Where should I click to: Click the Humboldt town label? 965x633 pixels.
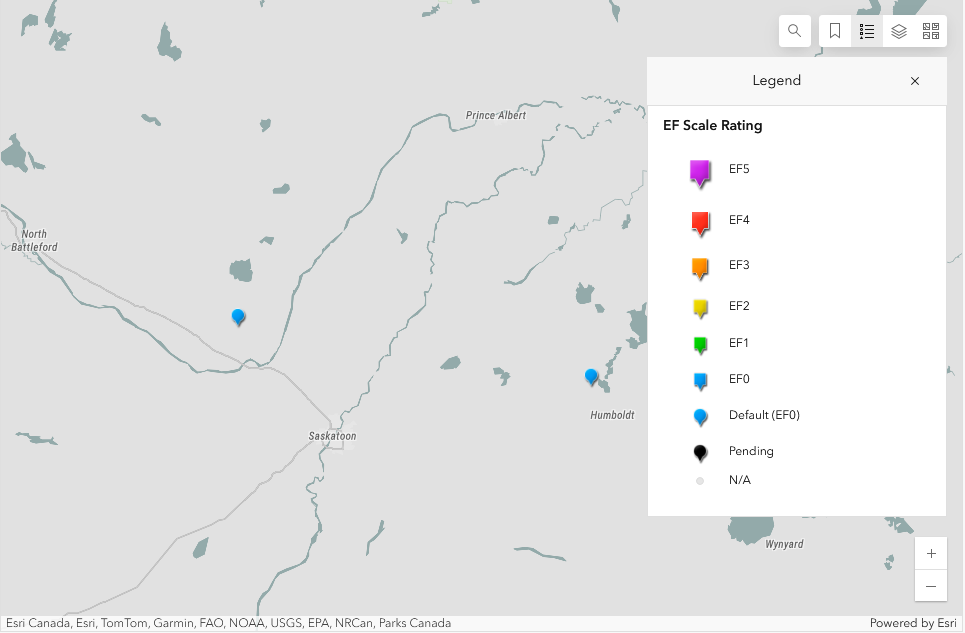click(612, 415)
